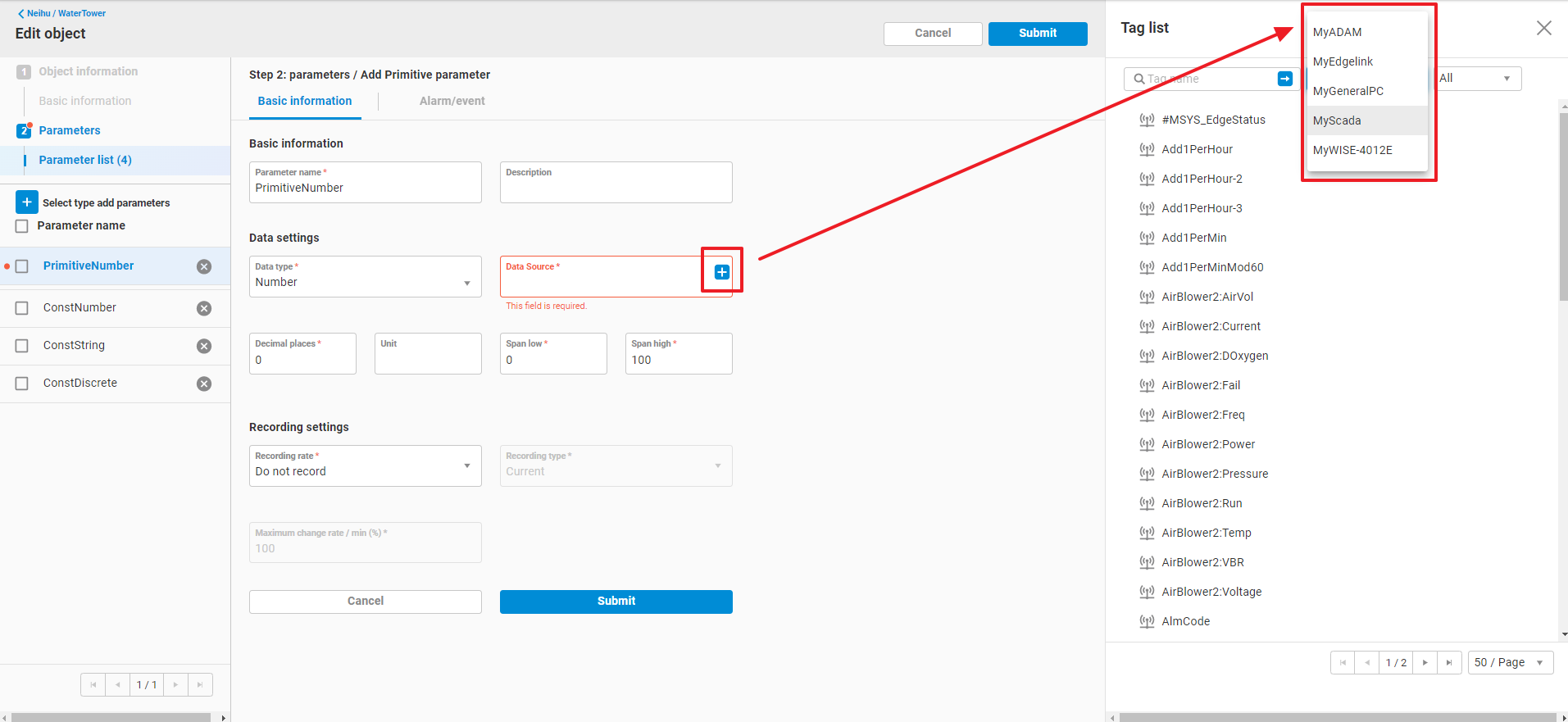The width and height of the screenshot is (1568, 722).
Task: Select MyEdgelink from the dropdown list
Action: (x=1343, y=61)
